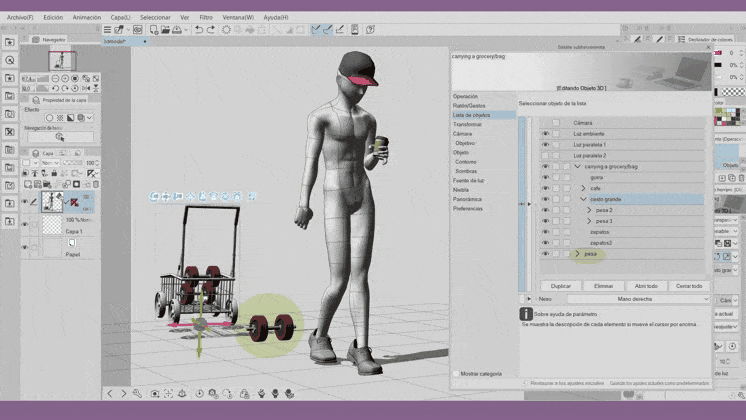The height and width of the screenshot is (420, 746).
Task: Select next 3D object arrow in bottom launcher
Action: coord(124,394)
